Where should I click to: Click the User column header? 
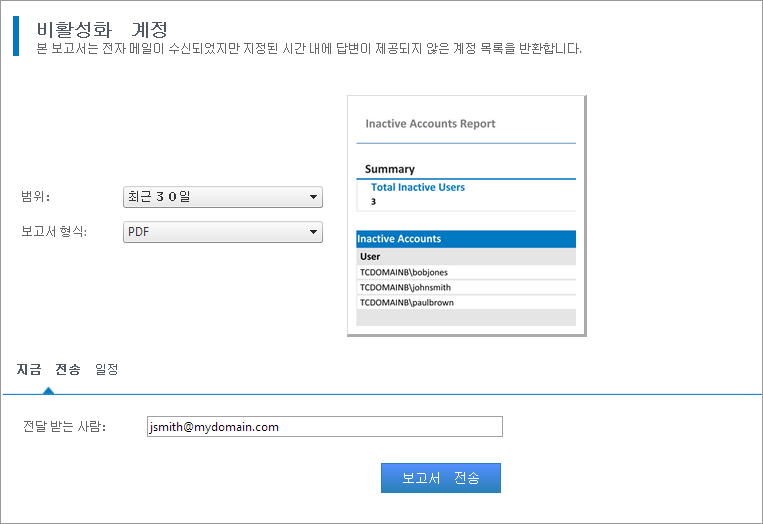click(370, 257)
